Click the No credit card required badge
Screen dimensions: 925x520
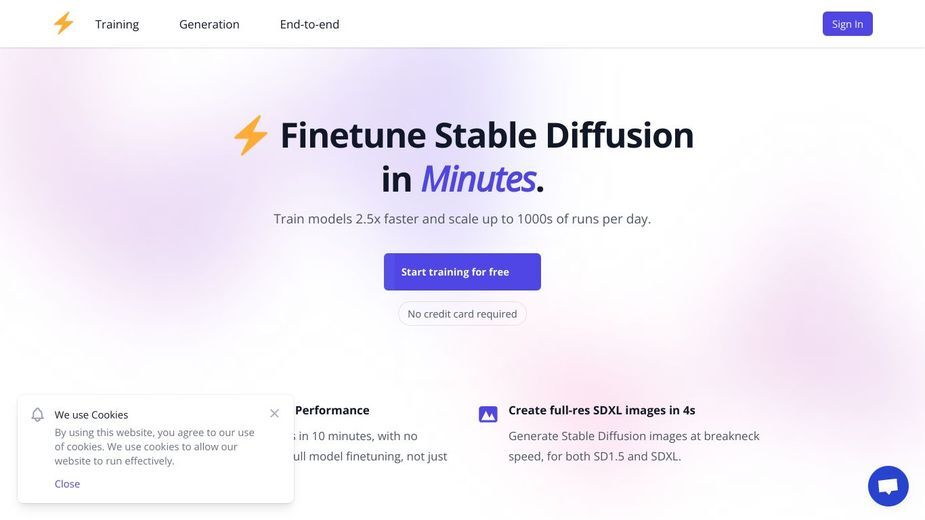[462, 314]
